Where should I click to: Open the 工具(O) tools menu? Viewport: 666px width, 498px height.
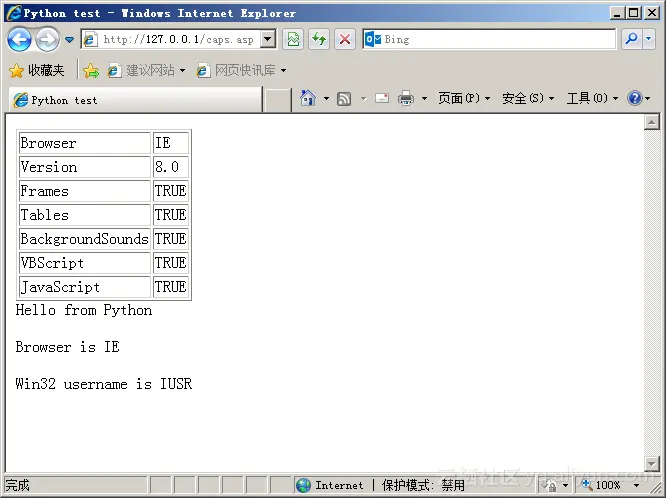point(592,98)
